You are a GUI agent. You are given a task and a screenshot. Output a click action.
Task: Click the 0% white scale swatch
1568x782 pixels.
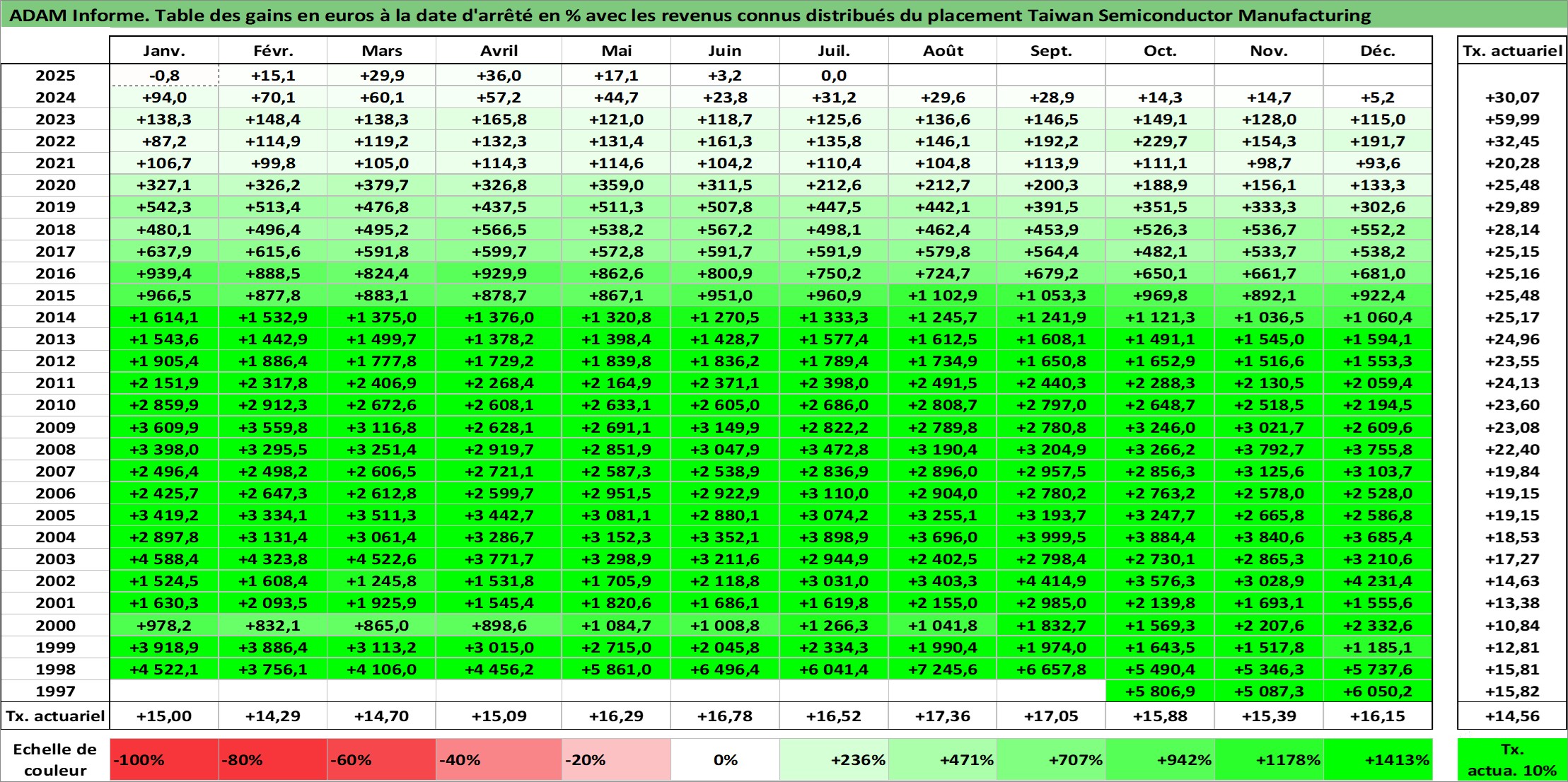(x=725, y=760)
